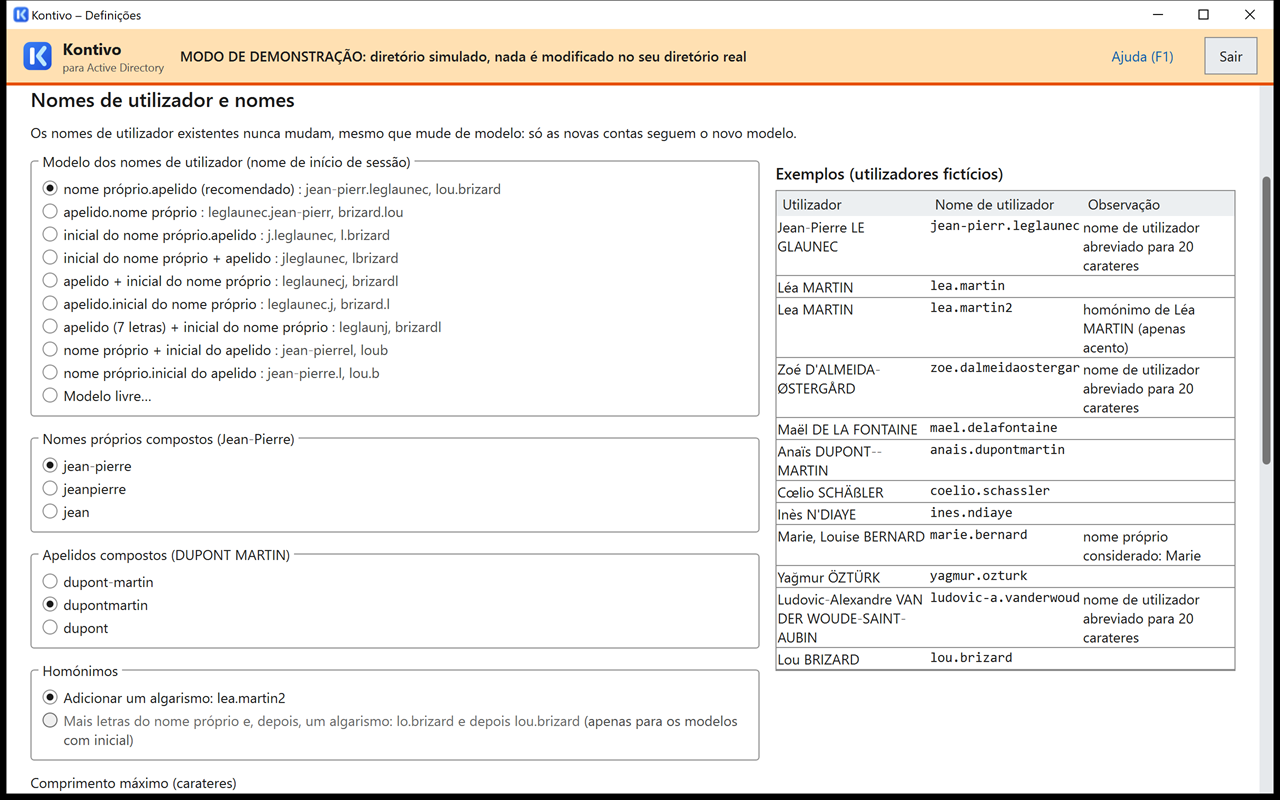1280x800 pixels.
Task: Click the 'coelio.schassler' username cell
Action: pyautogui.click(x=1005, y=492)
